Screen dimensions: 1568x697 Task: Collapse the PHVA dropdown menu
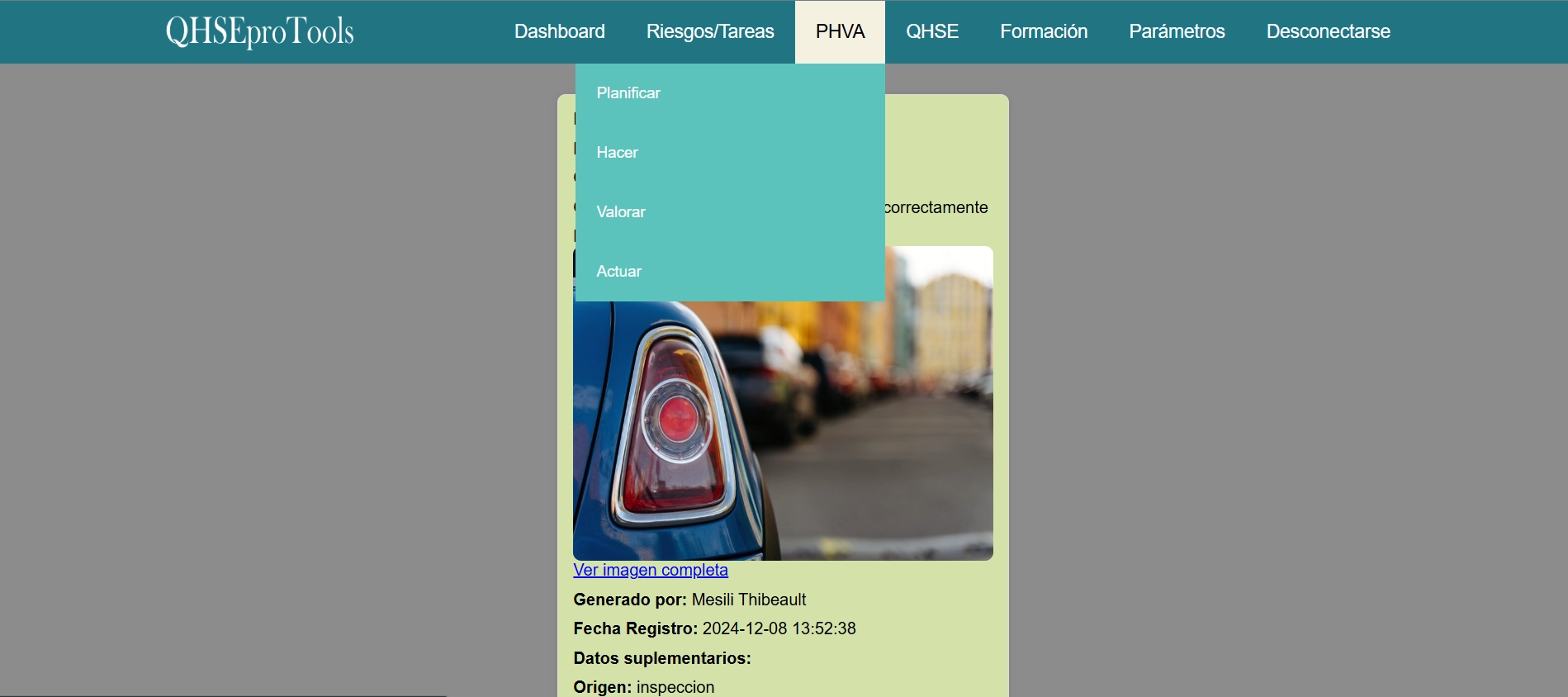(x=840, y=31)
